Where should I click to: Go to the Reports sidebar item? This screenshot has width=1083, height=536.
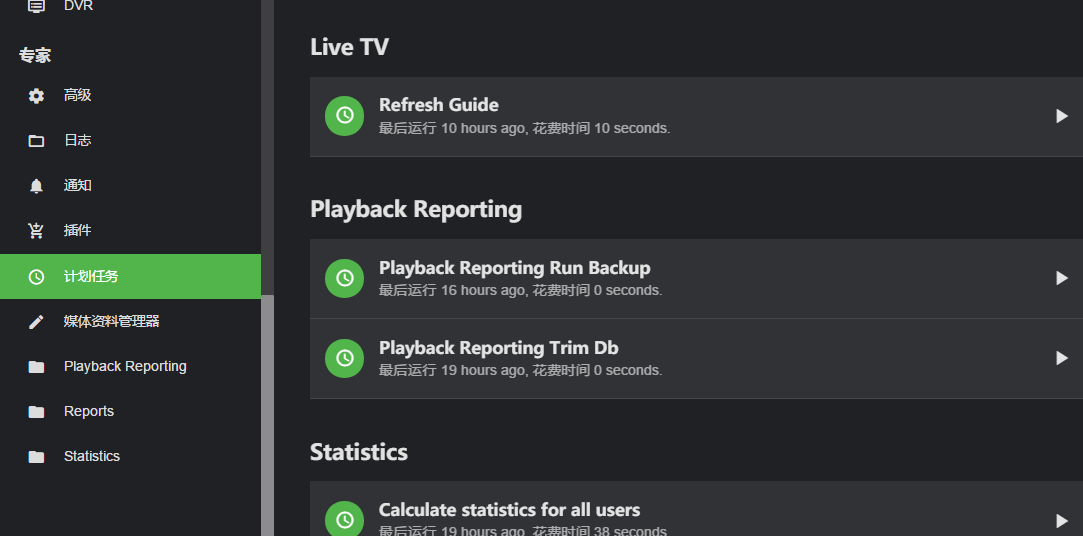point(89,411)
